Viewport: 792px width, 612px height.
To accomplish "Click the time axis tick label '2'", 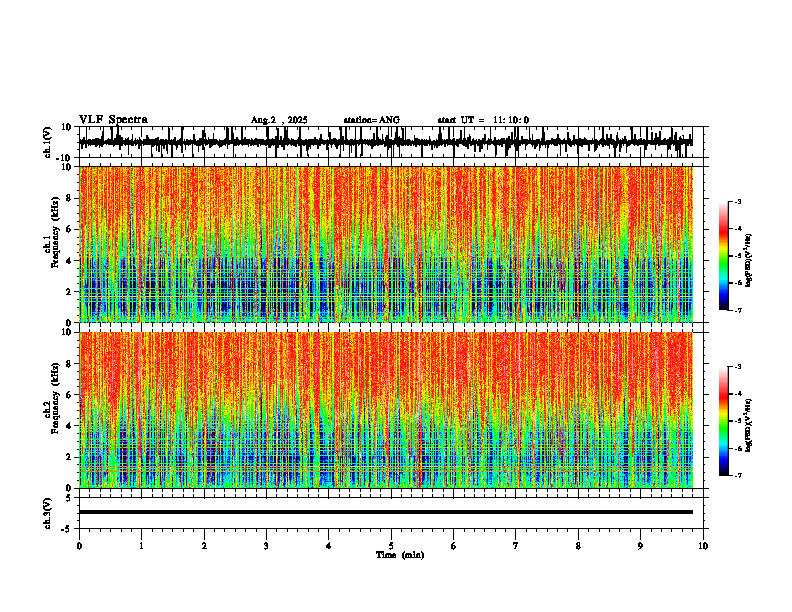I will (x=204, y=546).
